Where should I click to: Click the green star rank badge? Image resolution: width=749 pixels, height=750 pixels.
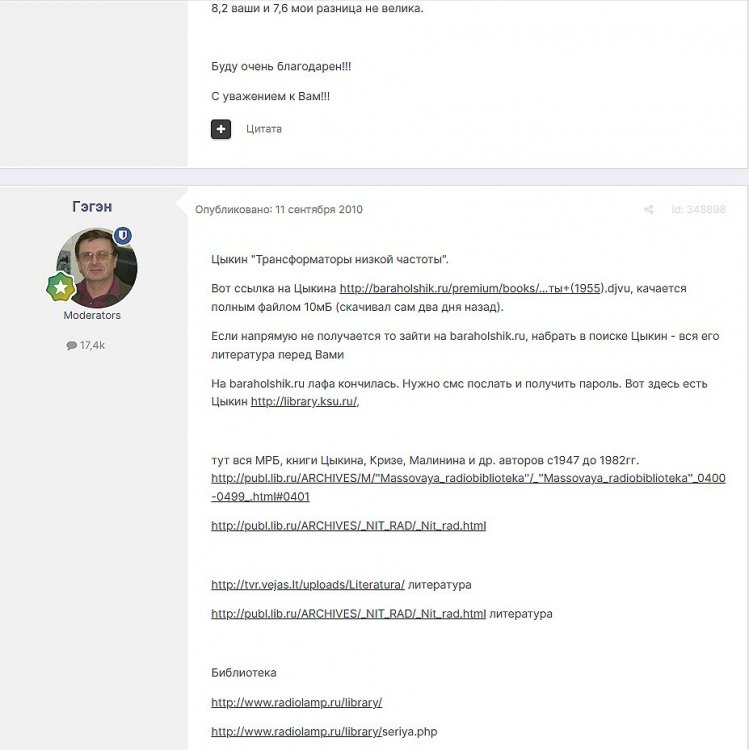tap(61, 287)
